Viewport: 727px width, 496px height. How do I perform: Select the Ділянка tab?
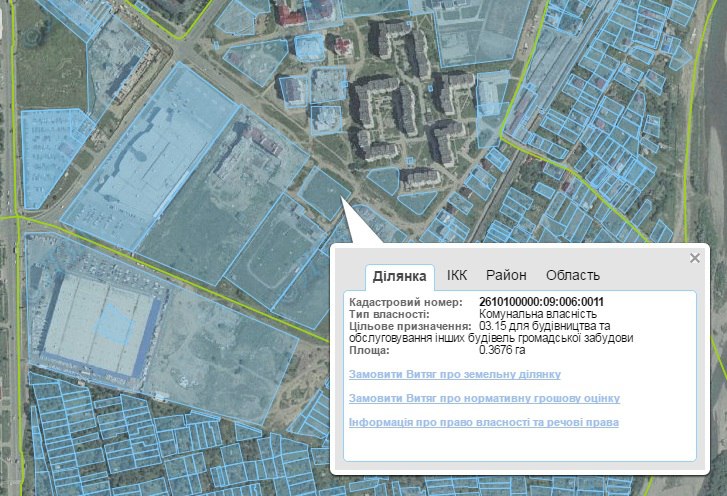(x=400, y=276)
